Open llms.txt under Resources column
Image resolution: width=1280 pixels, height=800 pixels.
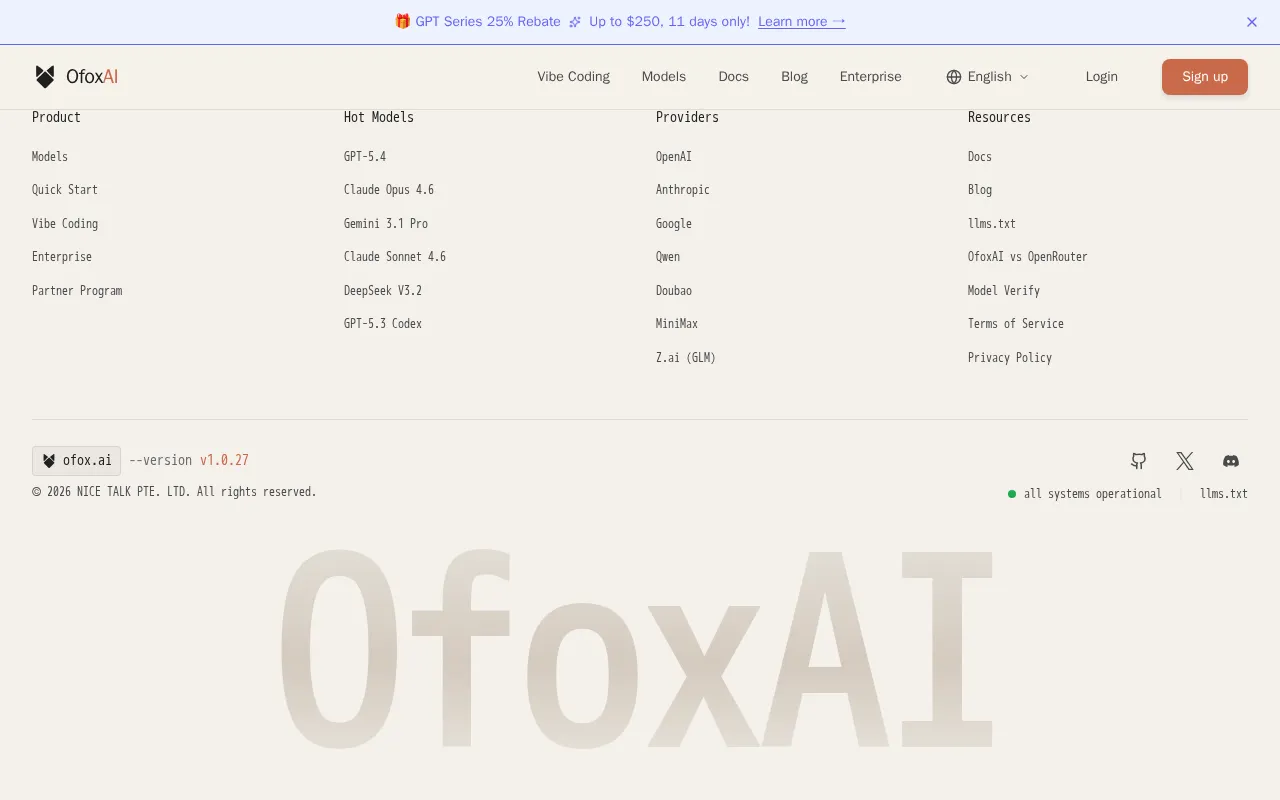pyautogui.click(x=992, y=224)
